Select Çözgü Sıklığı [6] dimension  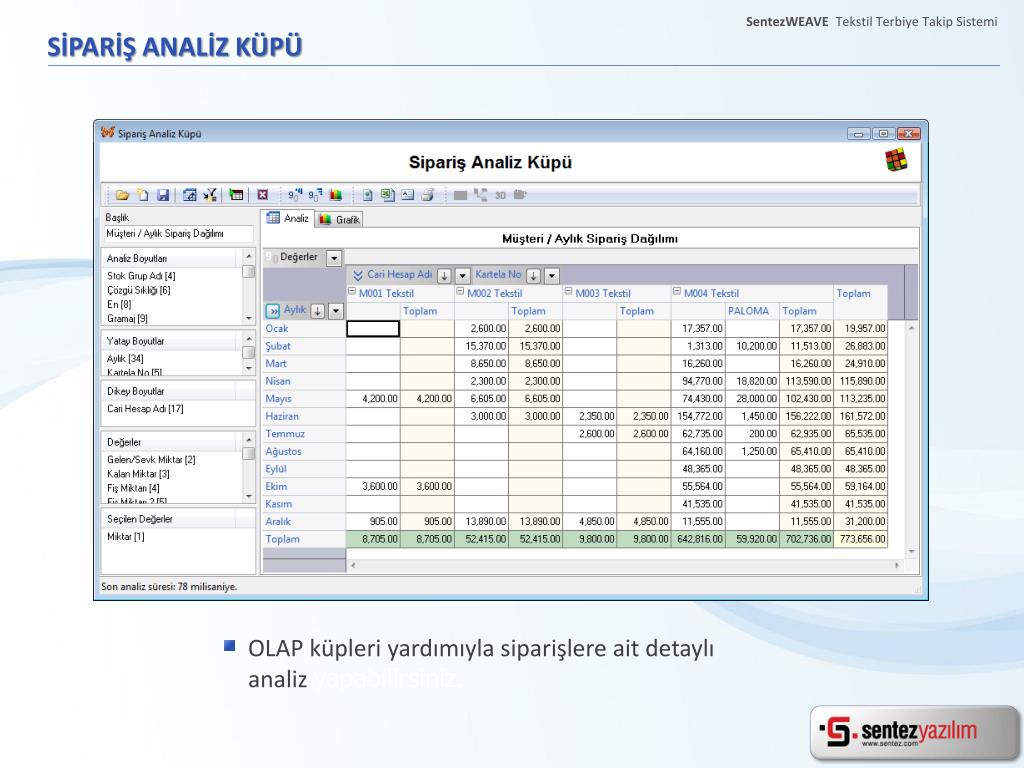click(138, 290)
